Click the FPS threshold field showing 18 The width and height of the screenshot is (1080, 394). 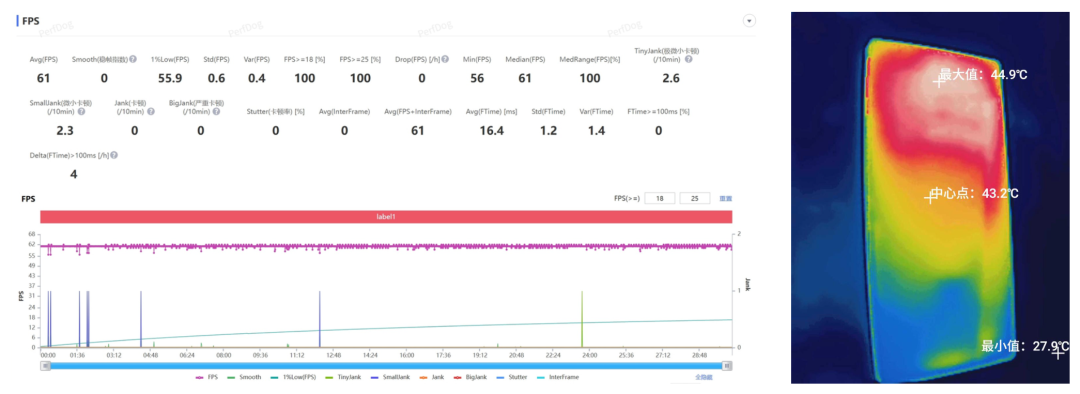660,198
